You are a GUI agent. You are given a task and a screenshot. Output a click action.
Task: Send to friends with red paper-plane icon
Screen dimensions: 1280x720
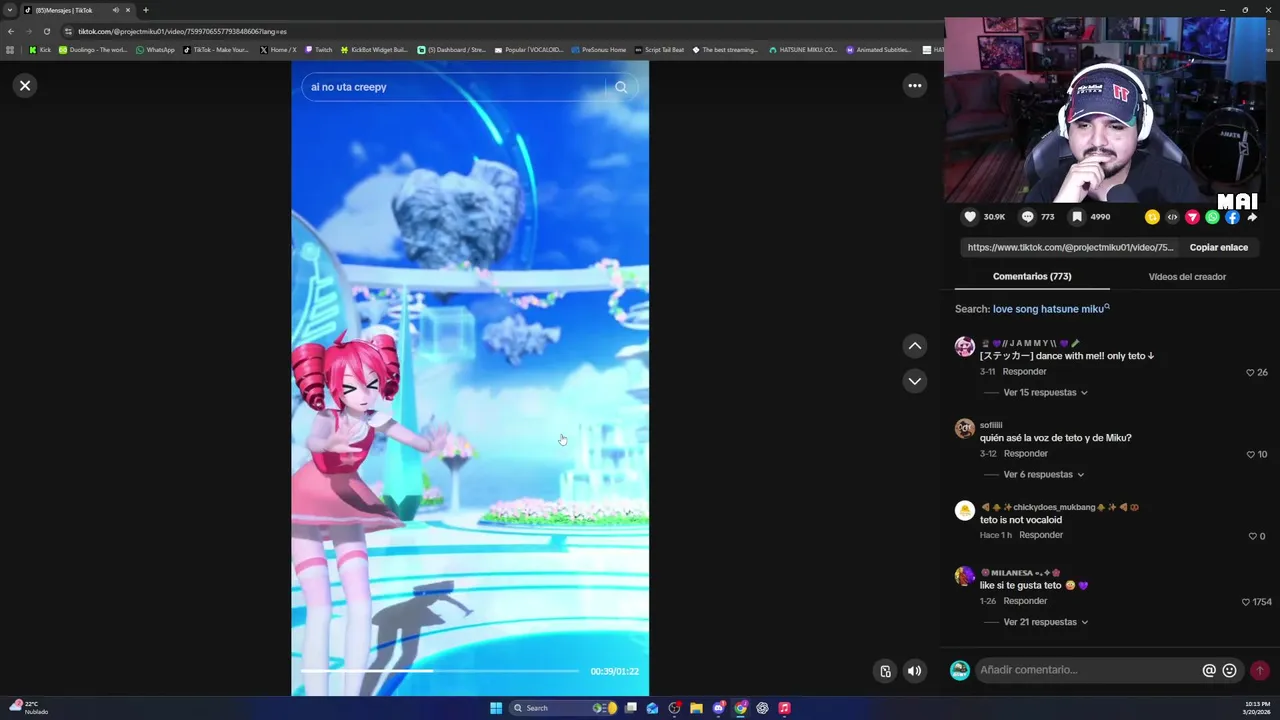click(1192, 217)
